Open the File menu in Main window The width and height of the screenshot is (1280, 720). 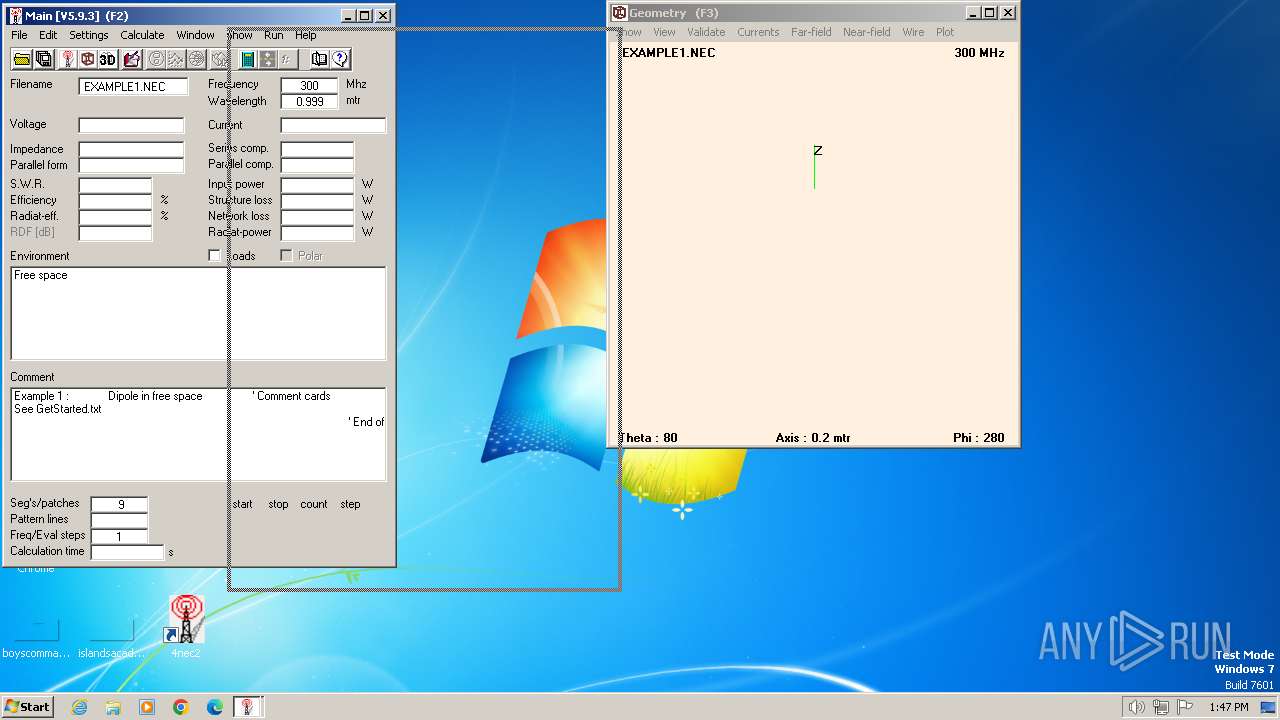(19, 35)
